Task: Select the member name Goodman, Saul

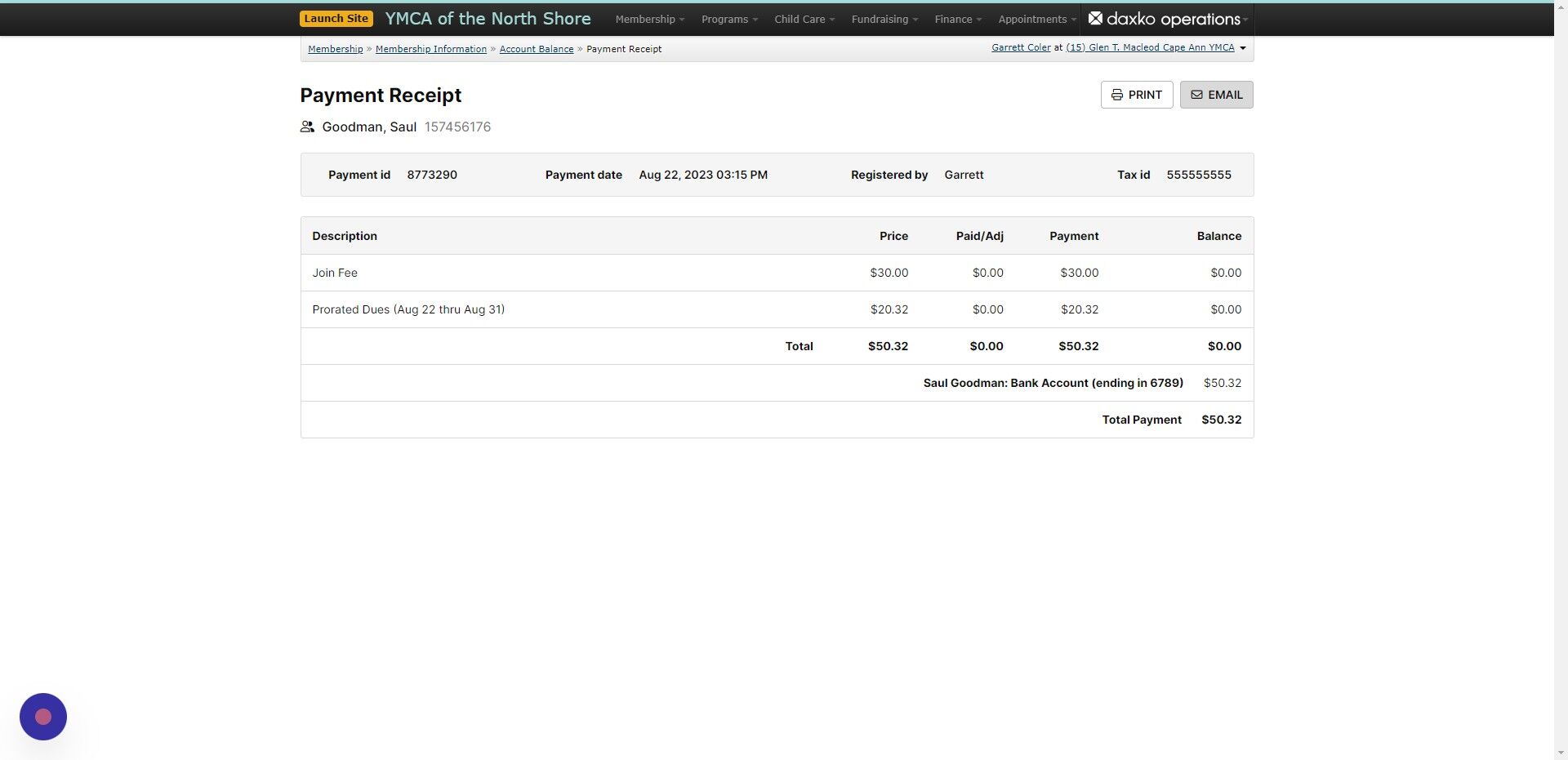Action: click(x=369, y=127)
